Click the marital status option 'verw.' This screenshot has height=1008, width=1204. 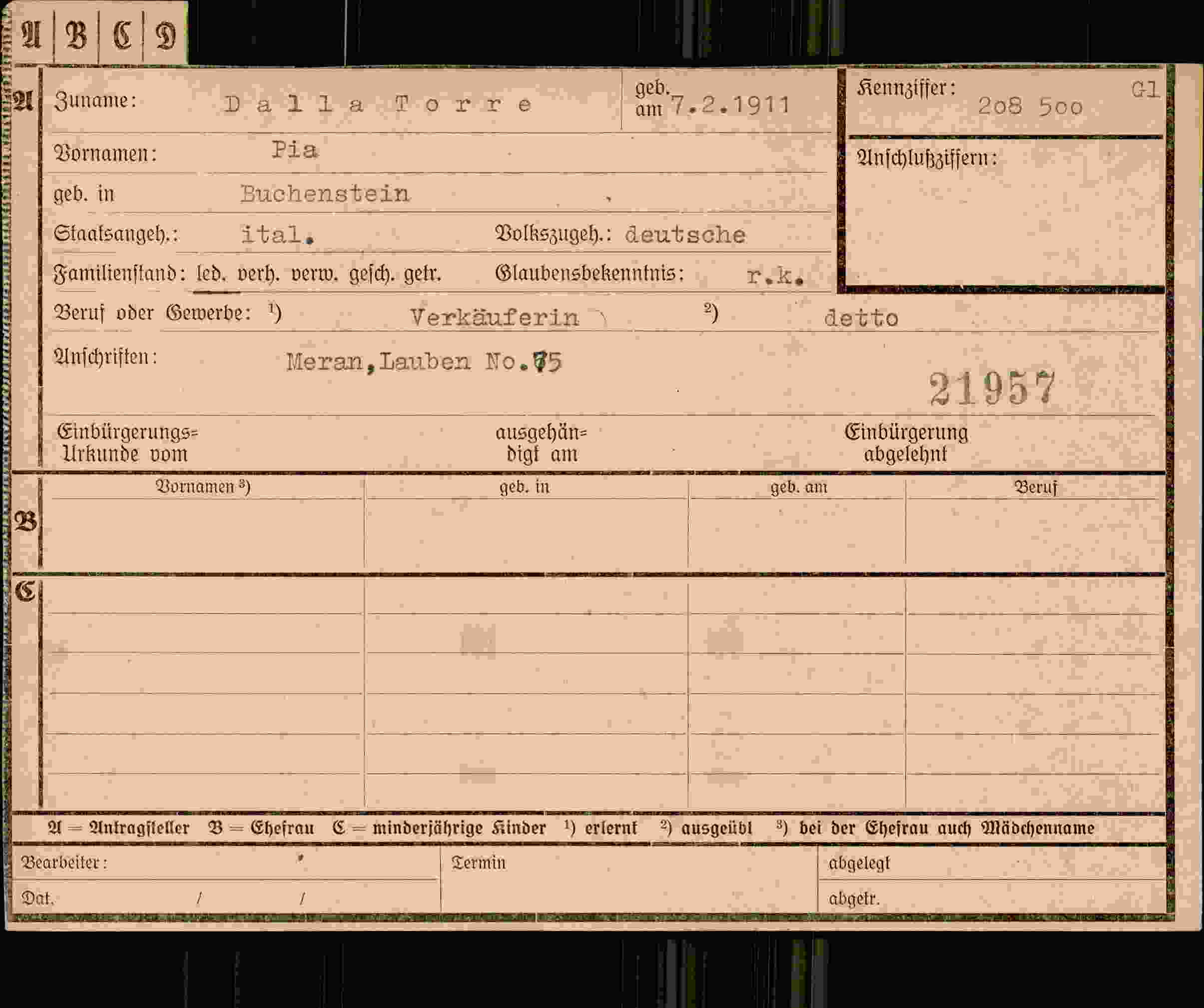pyautogui.click(x=315, y=274)
